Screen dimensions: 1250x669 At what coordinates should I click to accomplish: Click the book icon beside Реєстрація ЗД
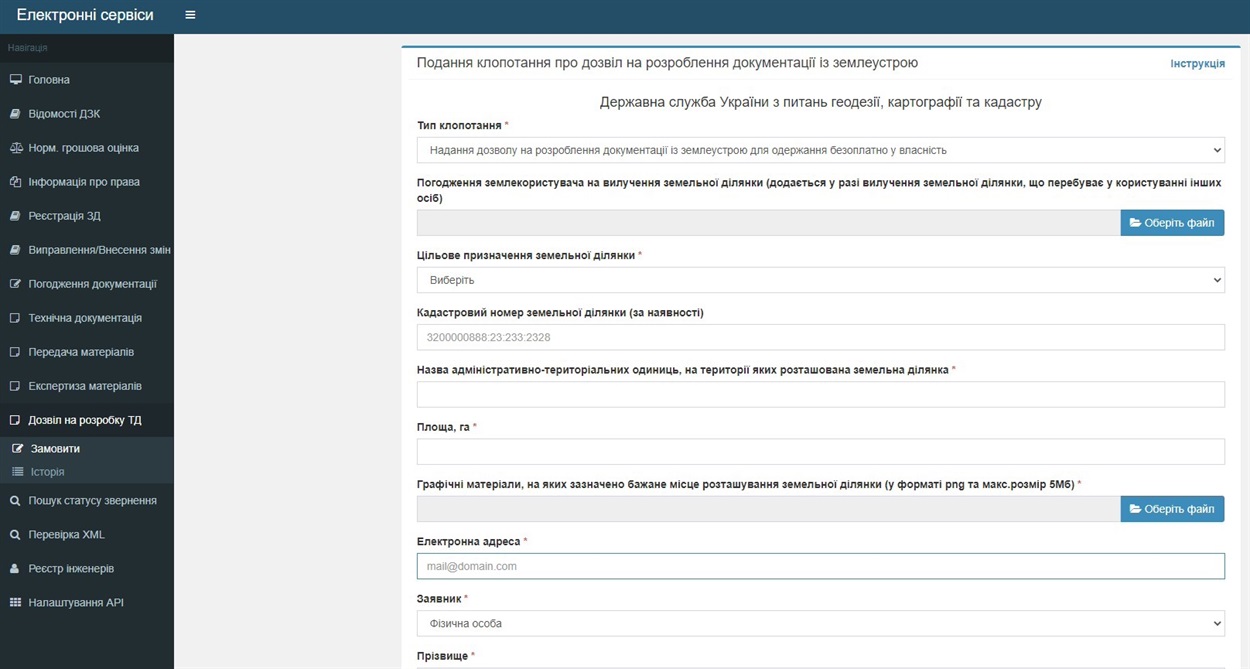[15, 216]
